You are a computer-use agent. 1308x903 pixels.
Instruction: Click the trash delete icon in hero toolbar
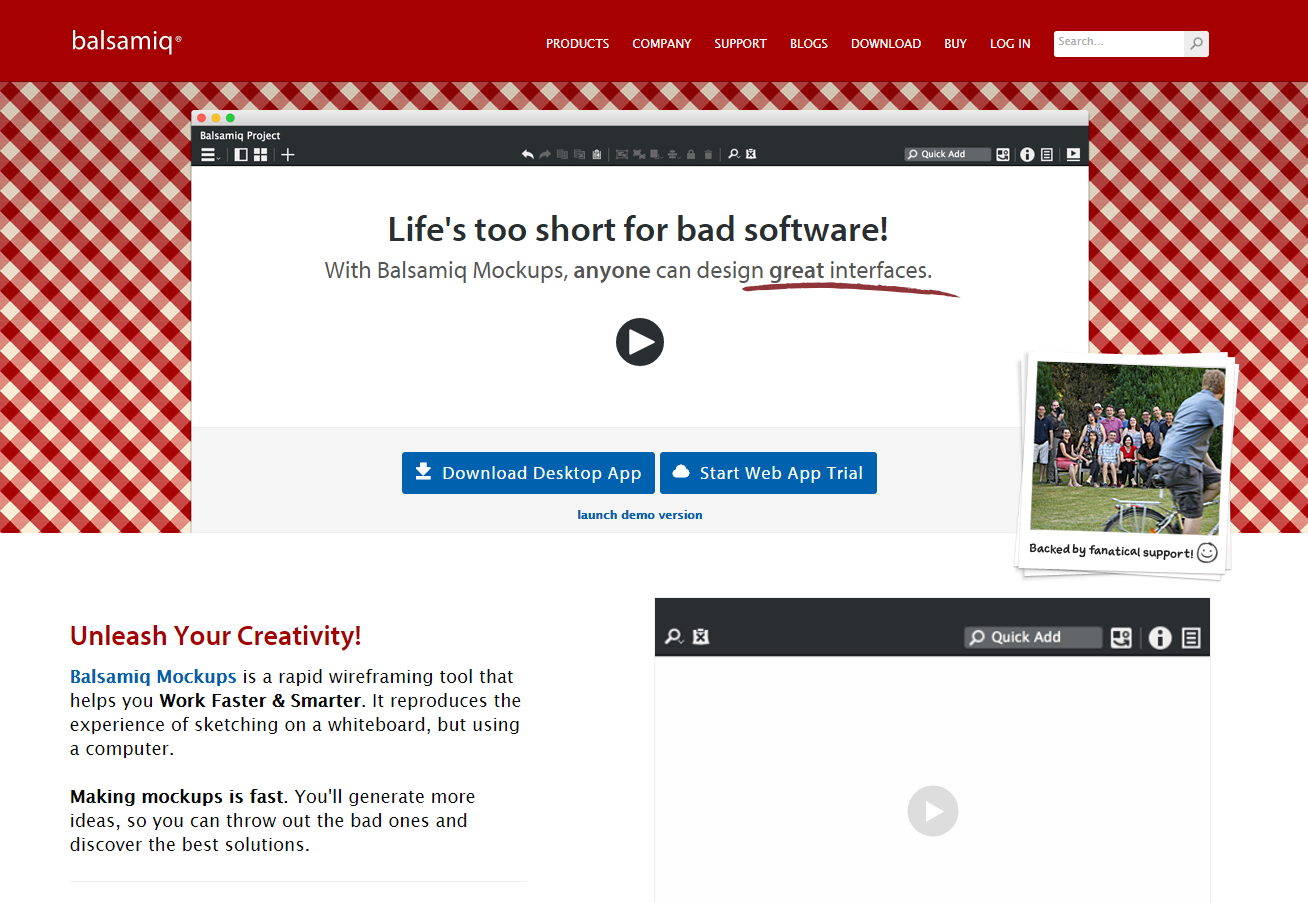[x=708, y=155]
